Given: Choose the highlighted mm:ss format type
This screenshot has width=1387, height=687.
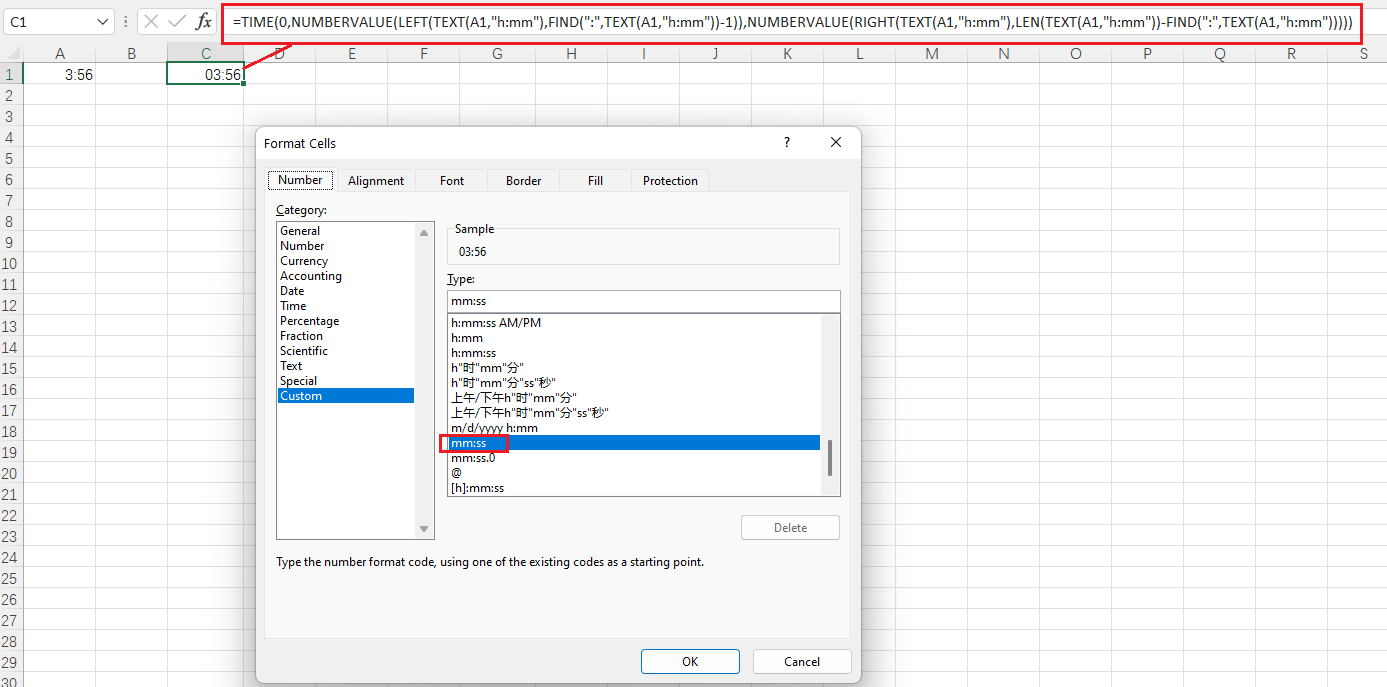Looking at the screenshot, I should (634, 443).
